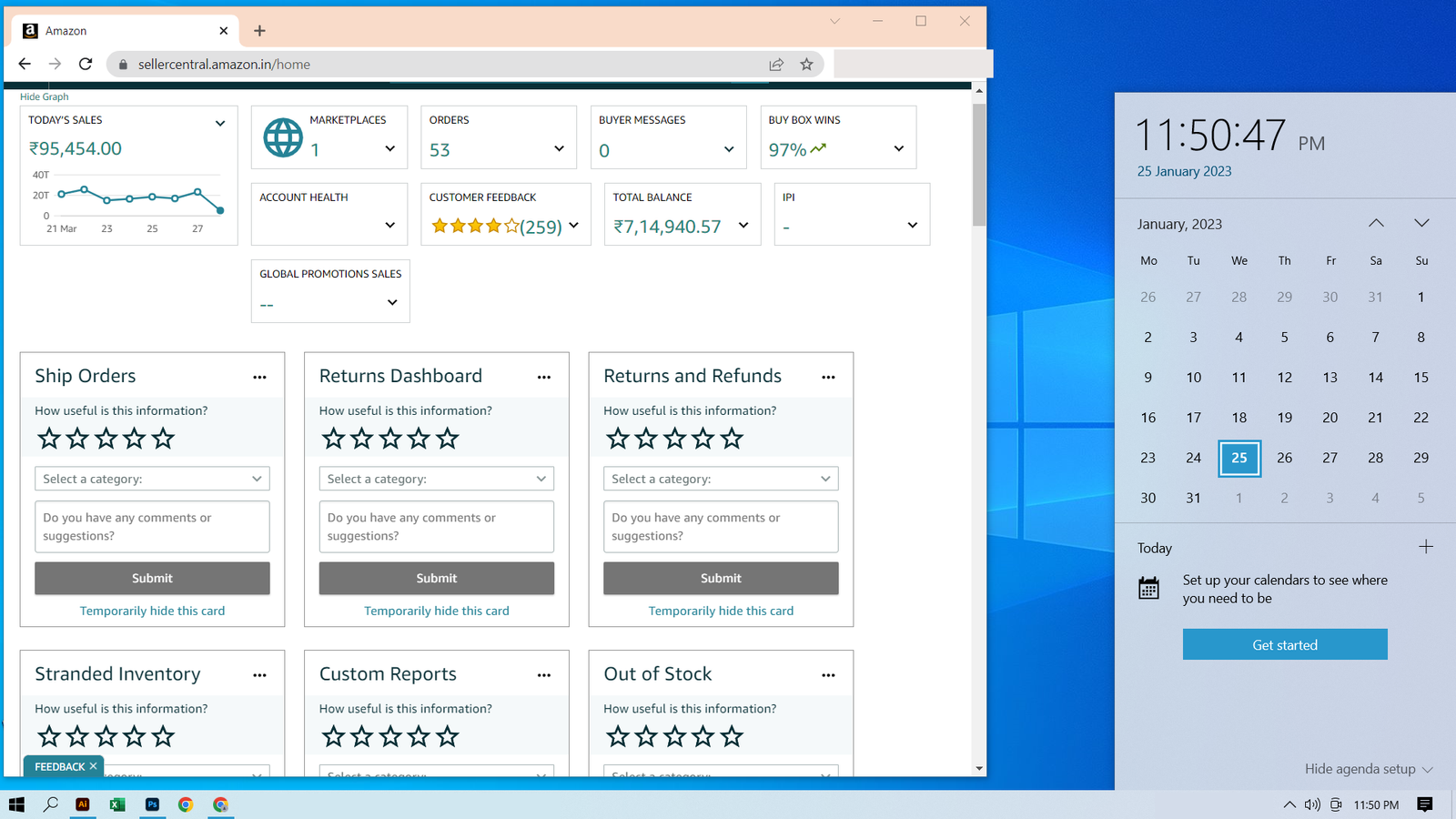Click the share page icon in address bar

tap(776, 65)
